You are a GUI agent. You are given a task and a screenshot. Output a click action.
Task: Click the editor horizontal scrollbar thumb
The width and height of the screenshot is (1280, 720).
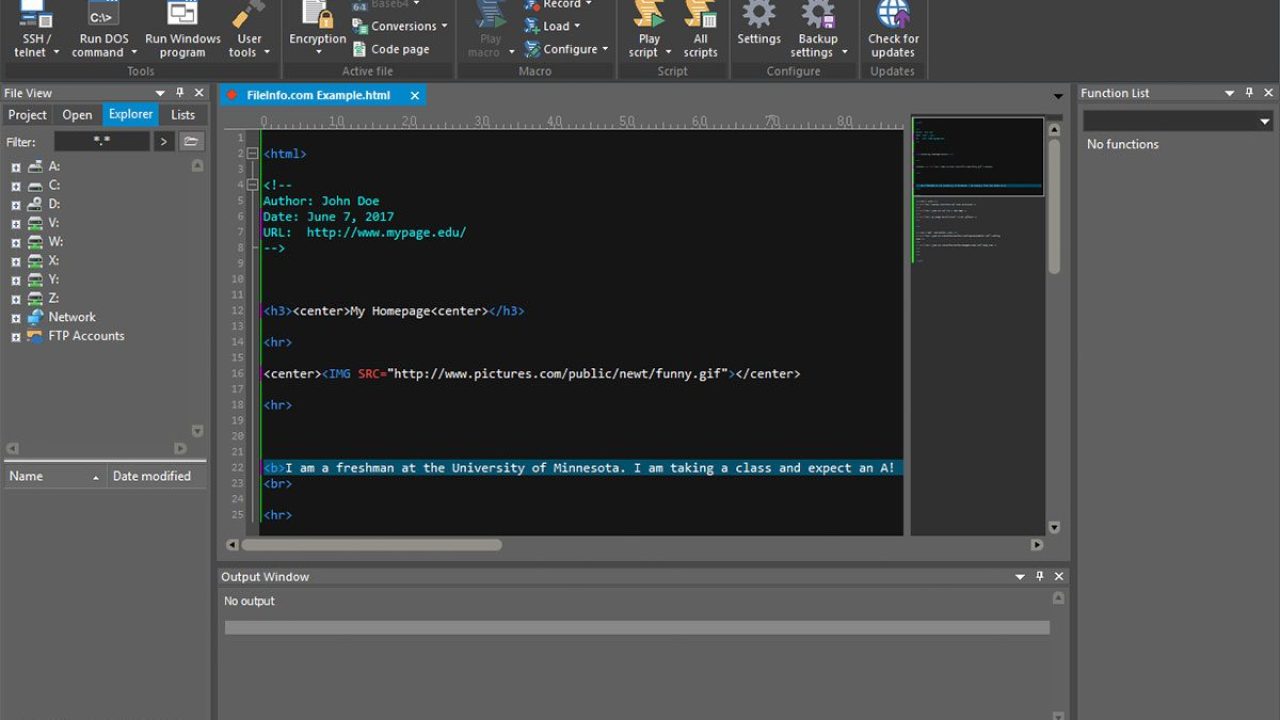[372, 545]
